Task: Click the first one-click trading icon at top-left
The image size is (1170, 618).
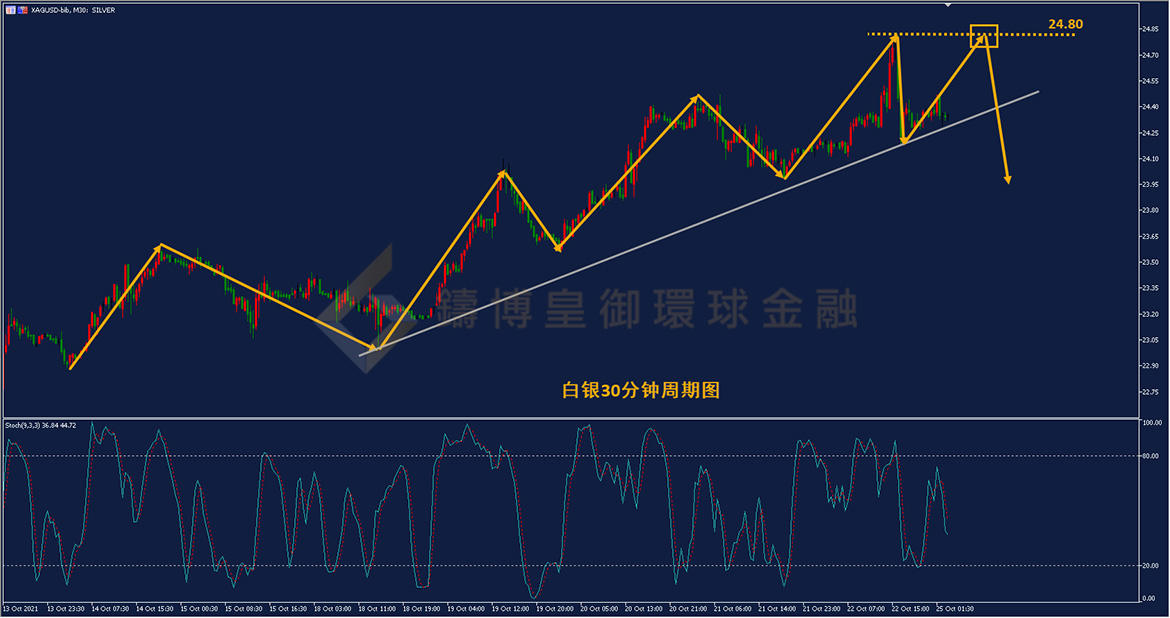Action: click(9, 9)
